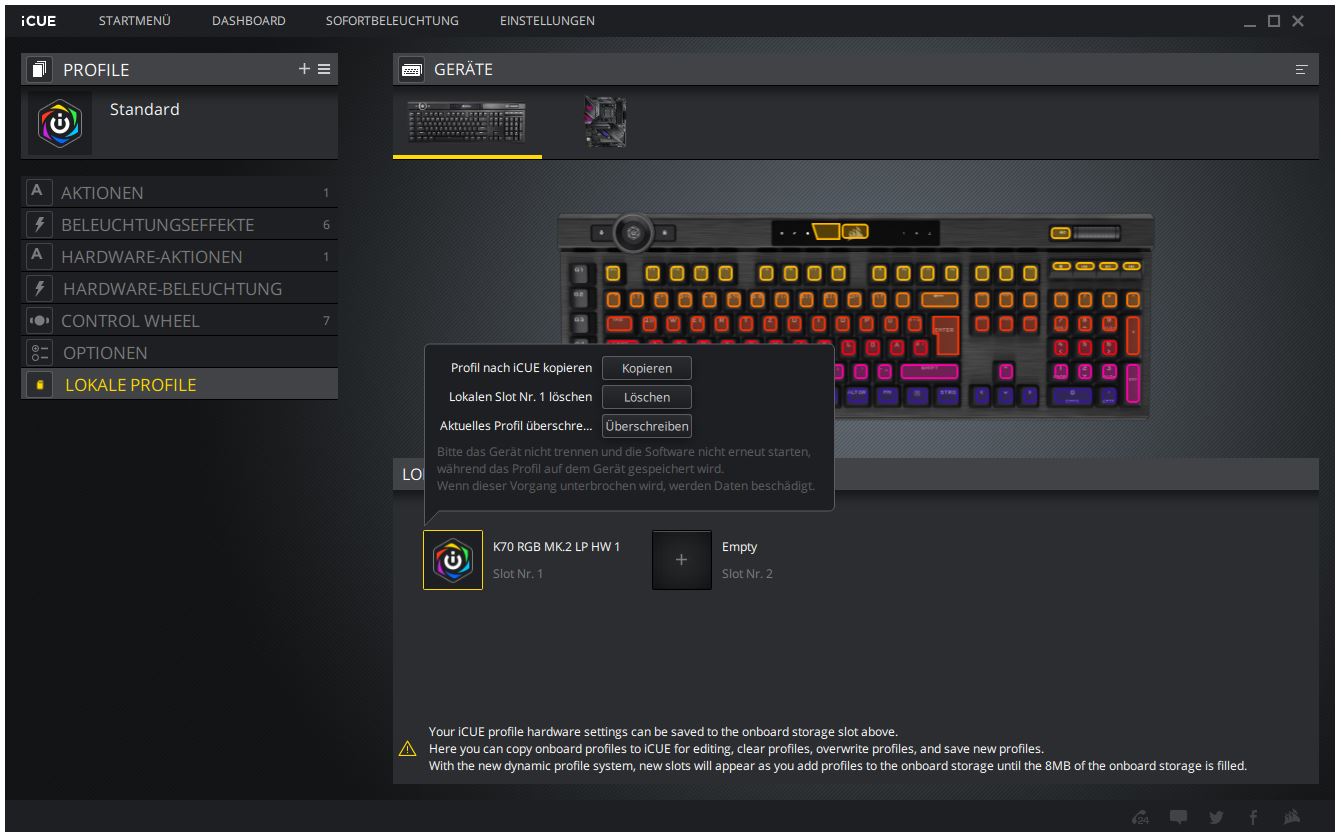Select the K70 RGB MK.2 LP HW 1 slot icon
1341x838 pixels.
[x=453, y=560]
